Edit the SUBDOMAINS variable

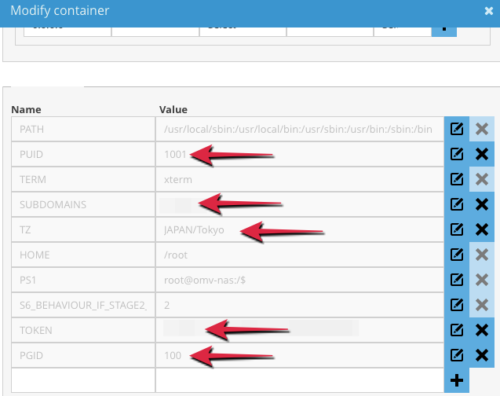pos(457,204)
